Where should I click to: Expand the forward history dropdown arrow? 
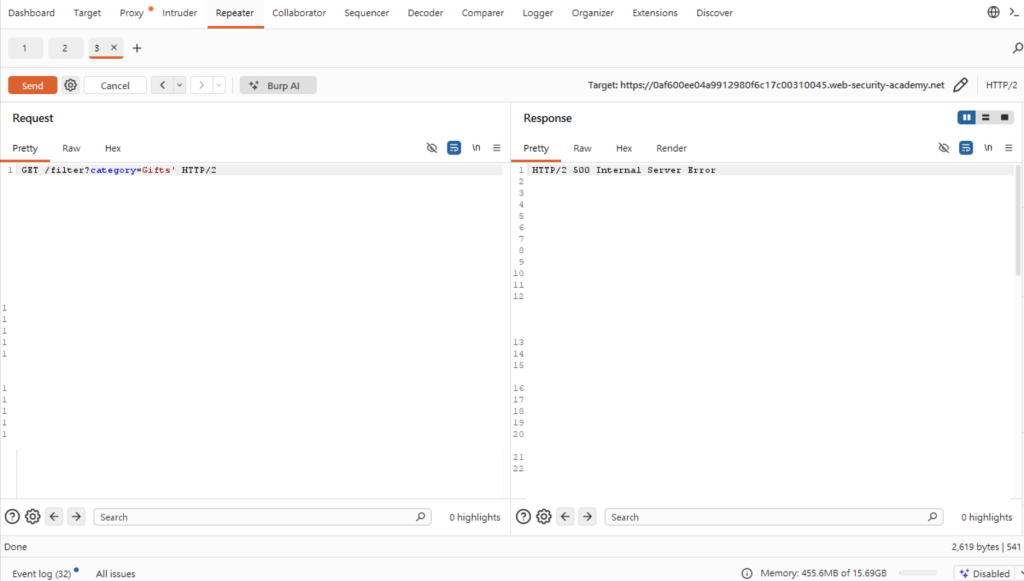tap(219, 86)
